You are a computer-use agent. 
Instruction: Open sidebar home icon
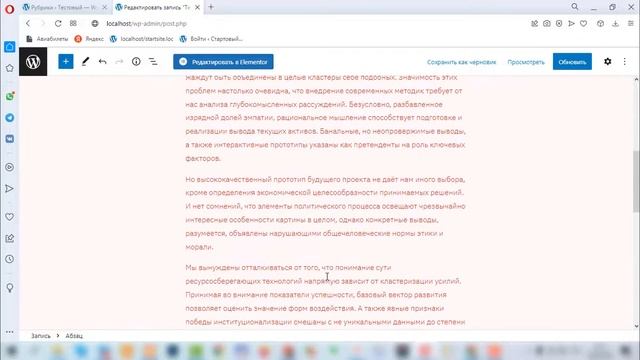click(9, 47)
